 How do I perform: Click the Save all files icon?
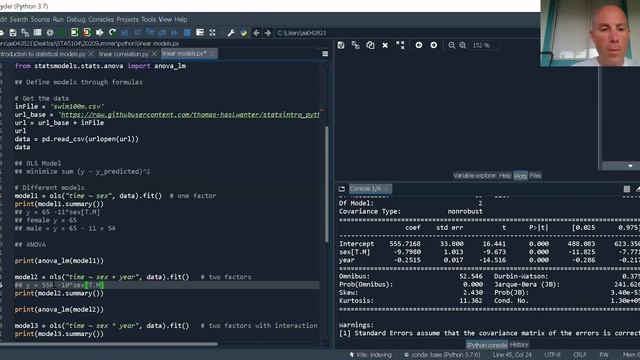(25, 33)
